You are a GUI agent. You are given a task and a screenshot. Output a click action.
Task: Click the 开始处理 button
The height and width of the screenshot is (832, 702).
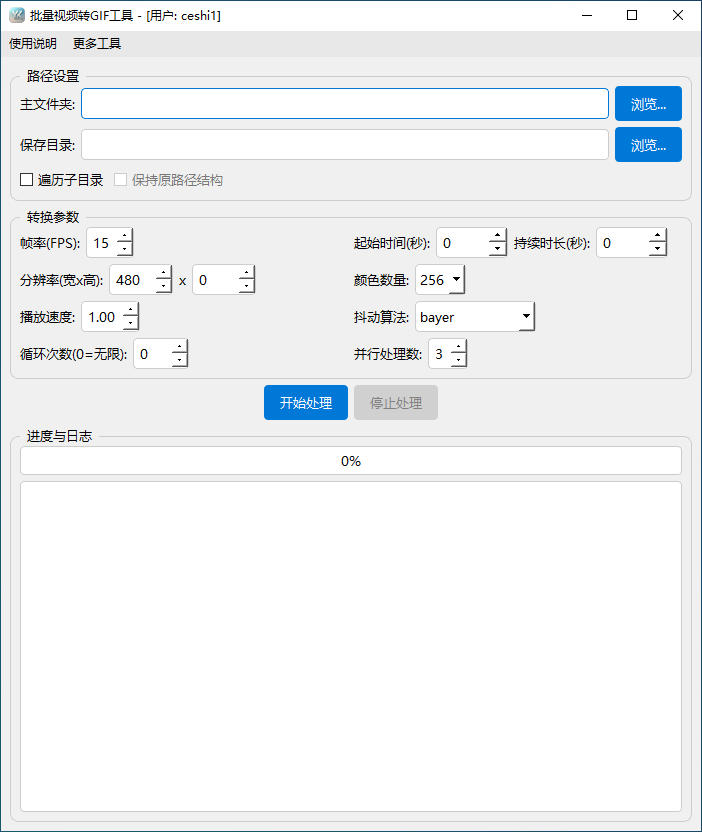306,403
